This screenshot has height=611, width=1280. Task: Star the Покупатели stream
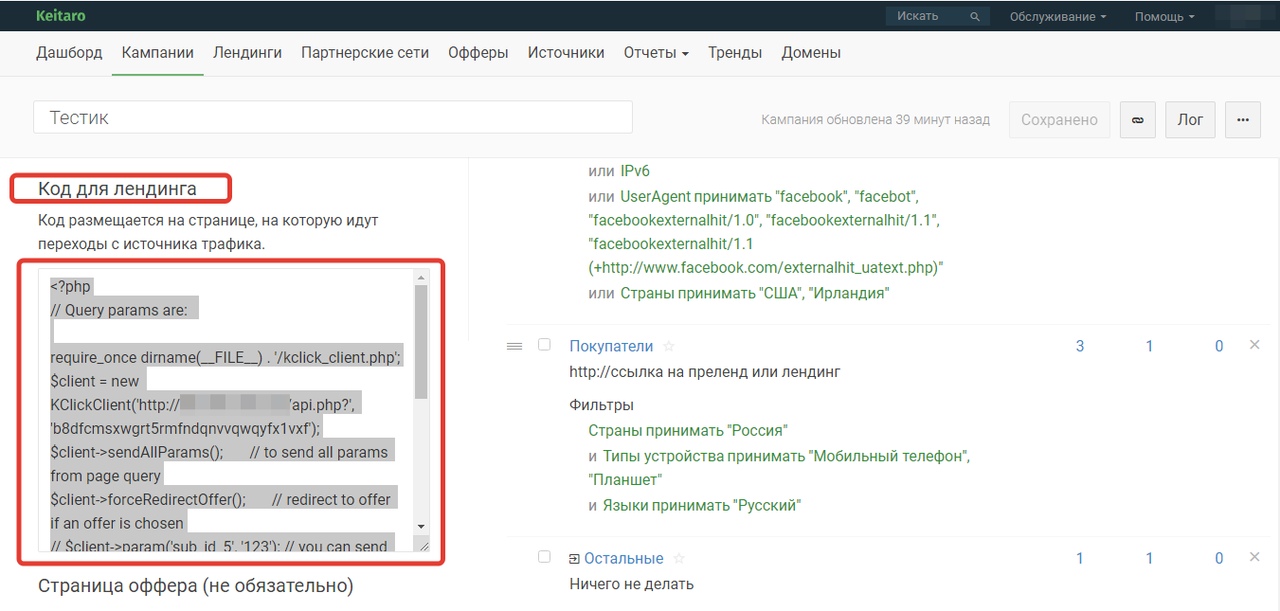tap(669, 346)
